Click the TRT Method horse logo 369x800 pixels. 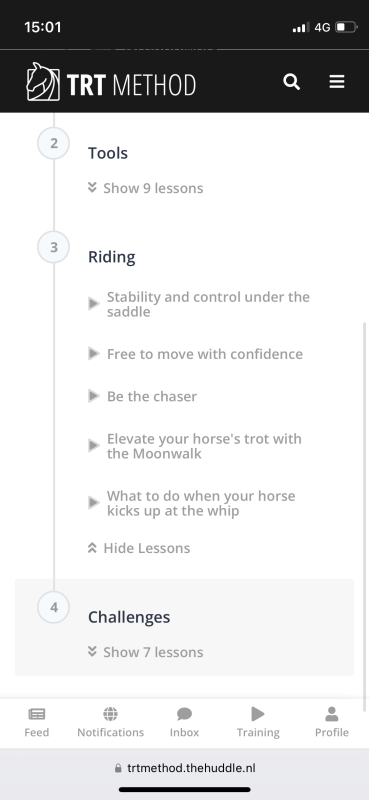click(43, 82)
